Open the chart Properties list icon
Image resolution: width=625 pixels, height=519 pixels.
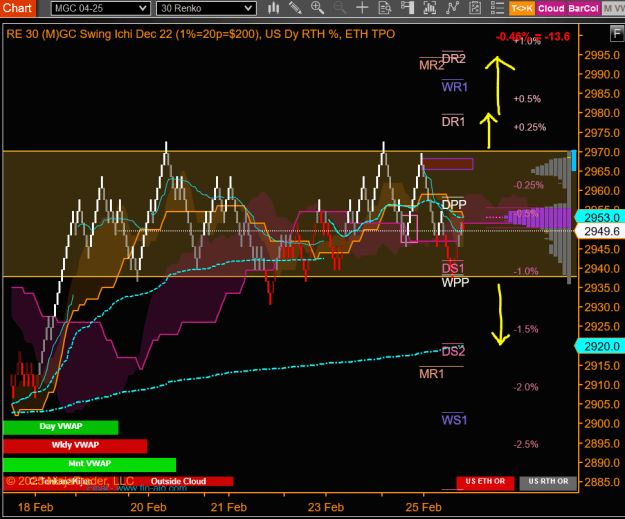pos(497,8)
